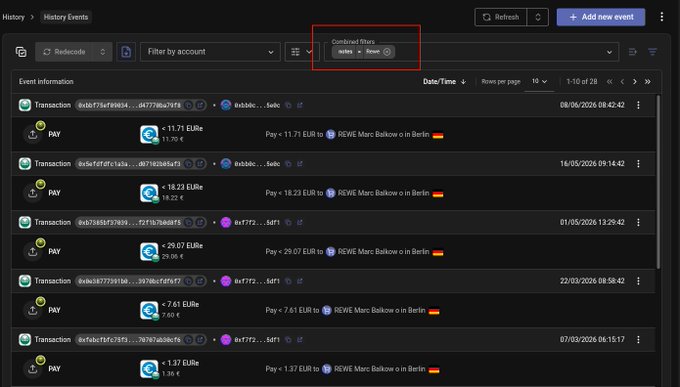The width and height of the screenshot is (680, 387).
Task: Copy transaction hash 0xb7385bf37039
Action: [189, 222]
